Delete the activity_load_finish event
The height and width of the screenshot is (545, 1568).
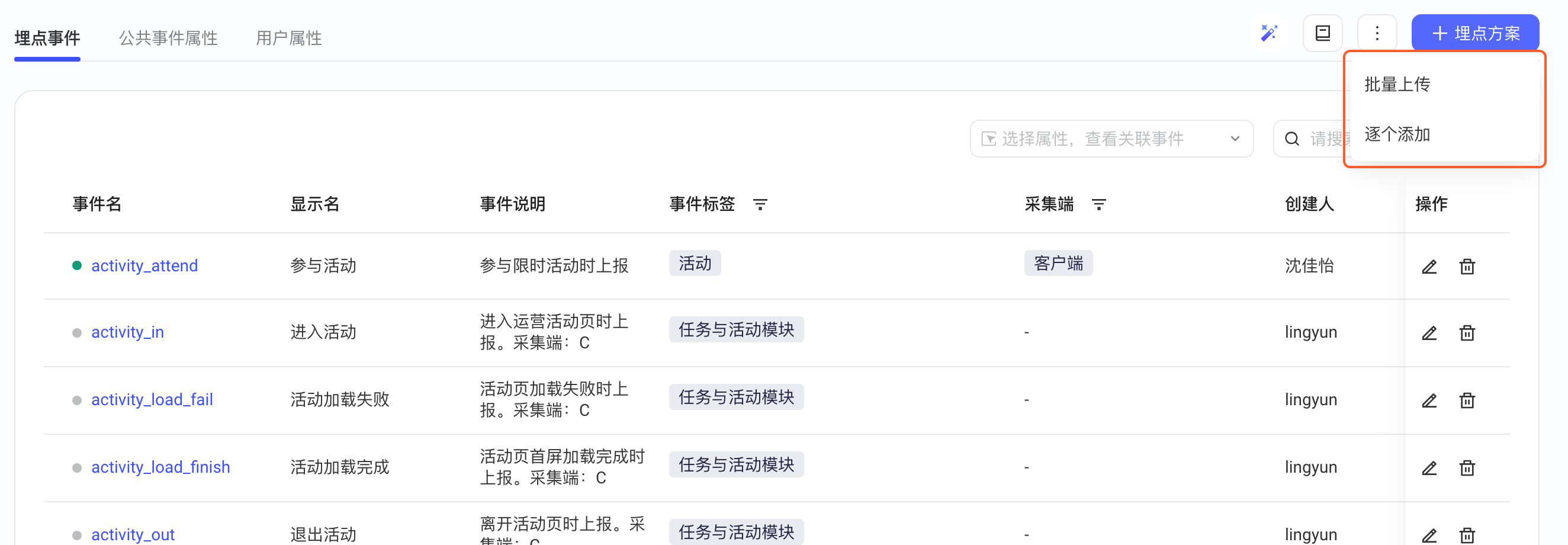tap(1467, 467)
